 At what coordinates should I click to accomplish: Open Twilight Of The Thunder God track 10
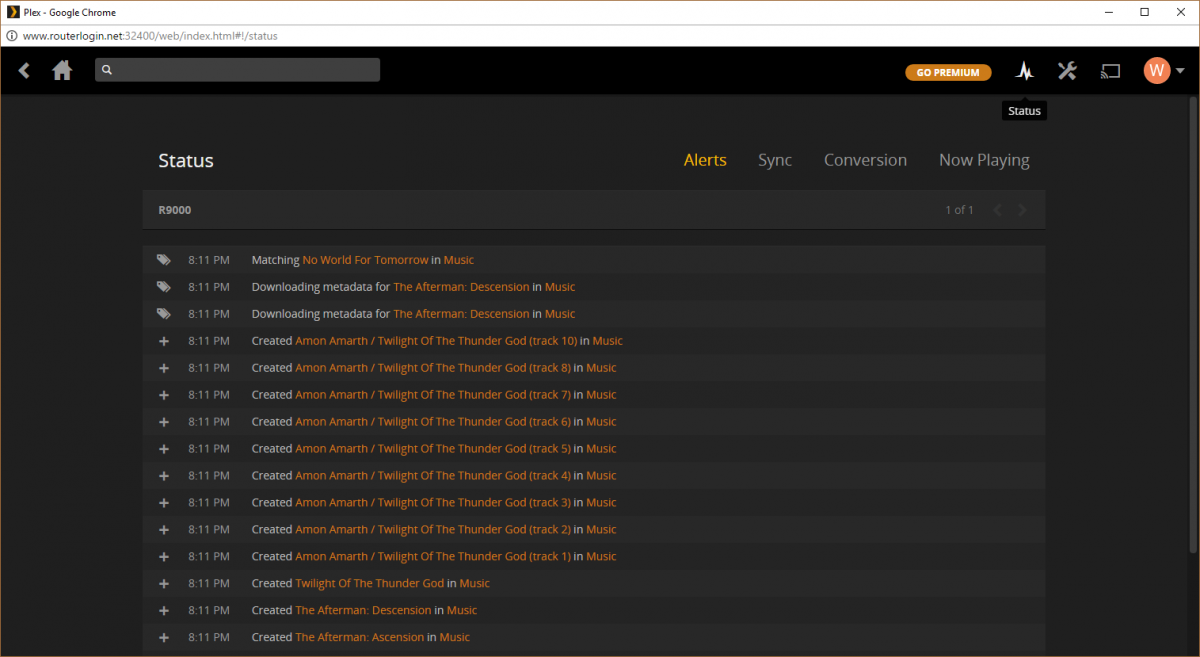point(436,341)
